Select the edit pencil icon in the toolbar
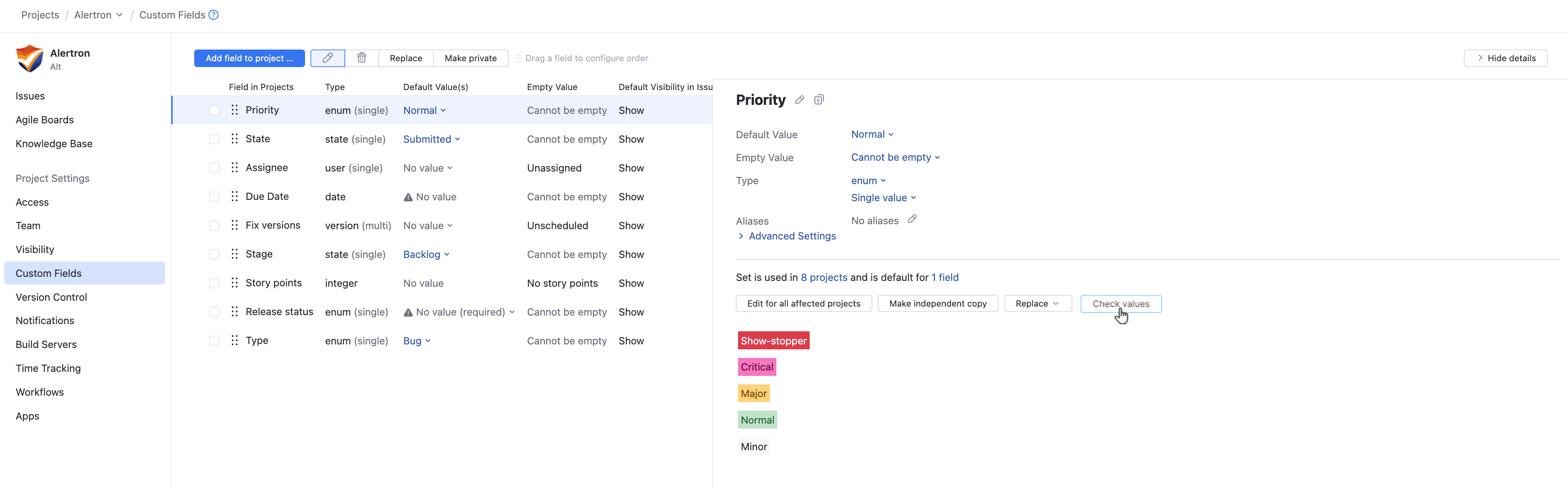Screen dimensions: 1568x488 coord(328,58)
